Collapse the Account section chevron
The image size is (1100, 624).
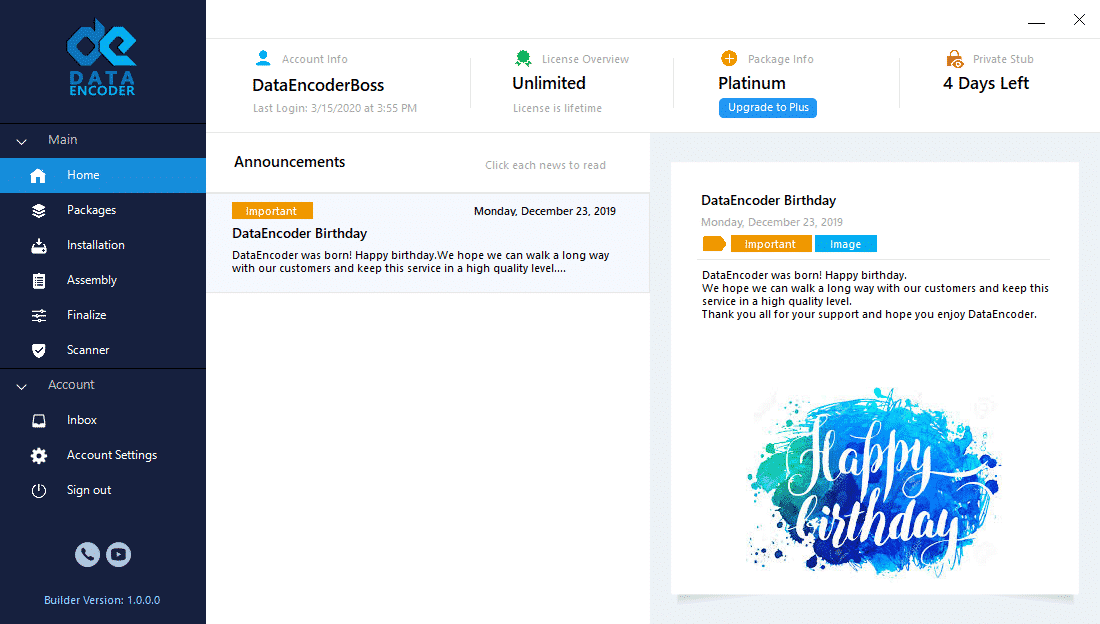click(22, 386)
